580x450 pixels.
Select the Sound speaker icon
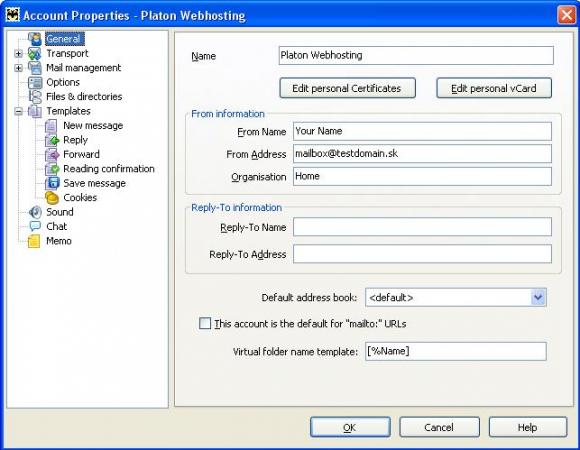(x=35, y=212)
